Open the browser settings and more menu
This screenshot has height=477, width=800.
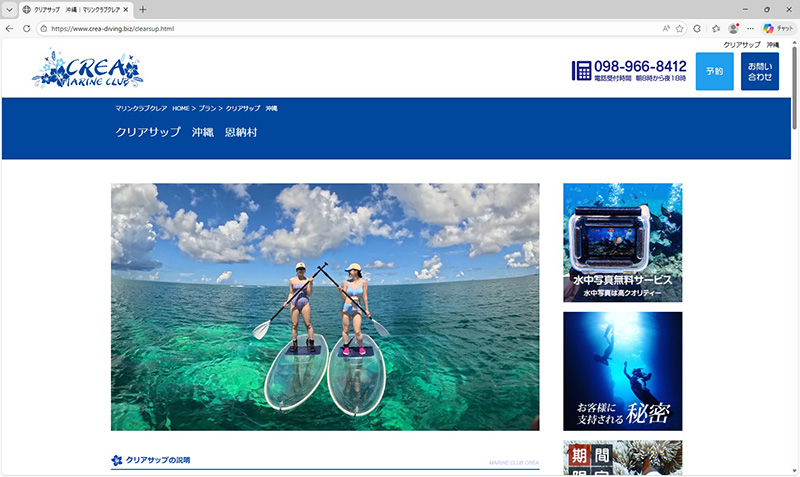point(750,28)
